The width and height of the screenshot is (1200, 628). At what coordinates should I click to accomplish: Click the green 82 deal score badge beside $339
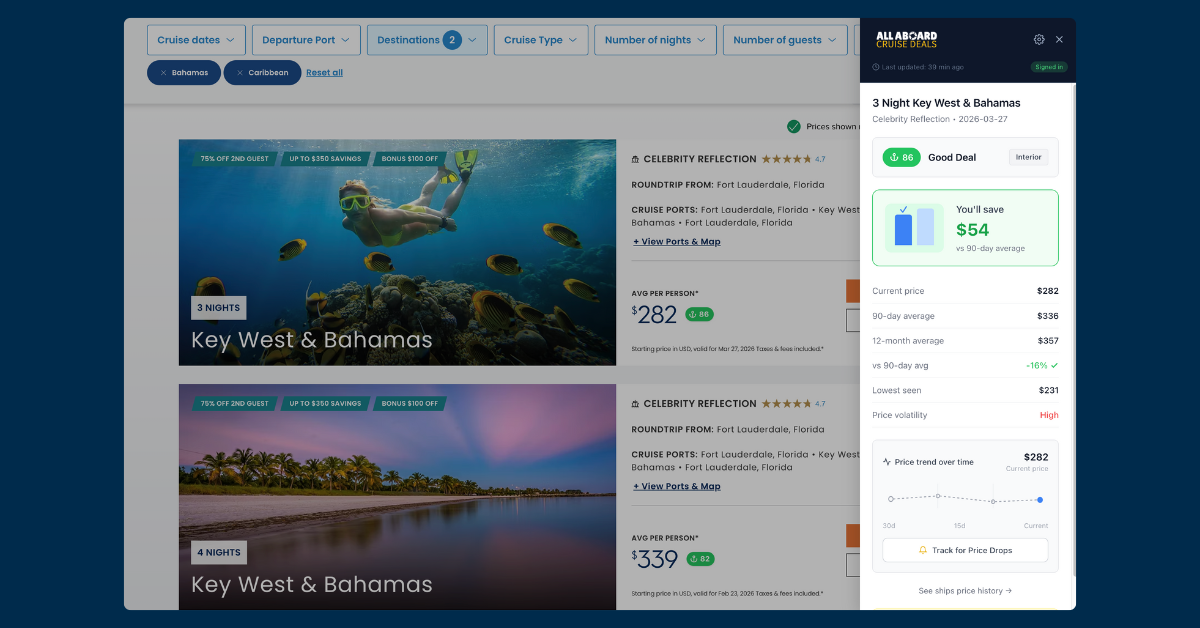(x=699, y=559)
